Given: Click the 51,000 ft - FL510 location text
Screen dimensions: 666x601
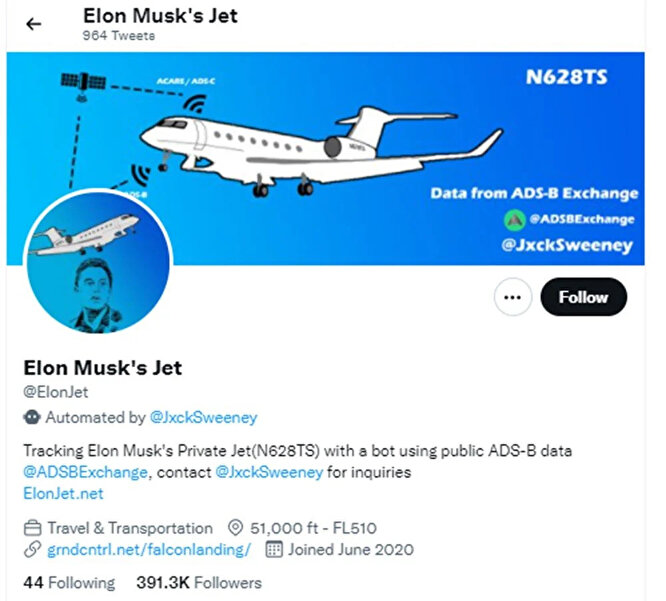Looking at the screenshot, I should coord(314,528).
